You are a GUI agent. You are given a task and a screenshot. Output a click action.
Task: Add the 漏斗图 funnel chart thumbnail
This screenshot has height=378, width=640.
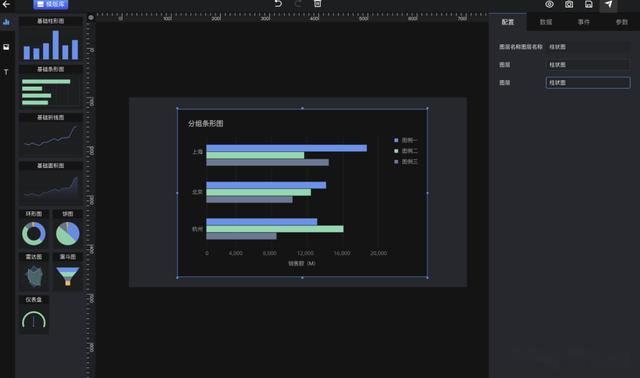[68, 272]
